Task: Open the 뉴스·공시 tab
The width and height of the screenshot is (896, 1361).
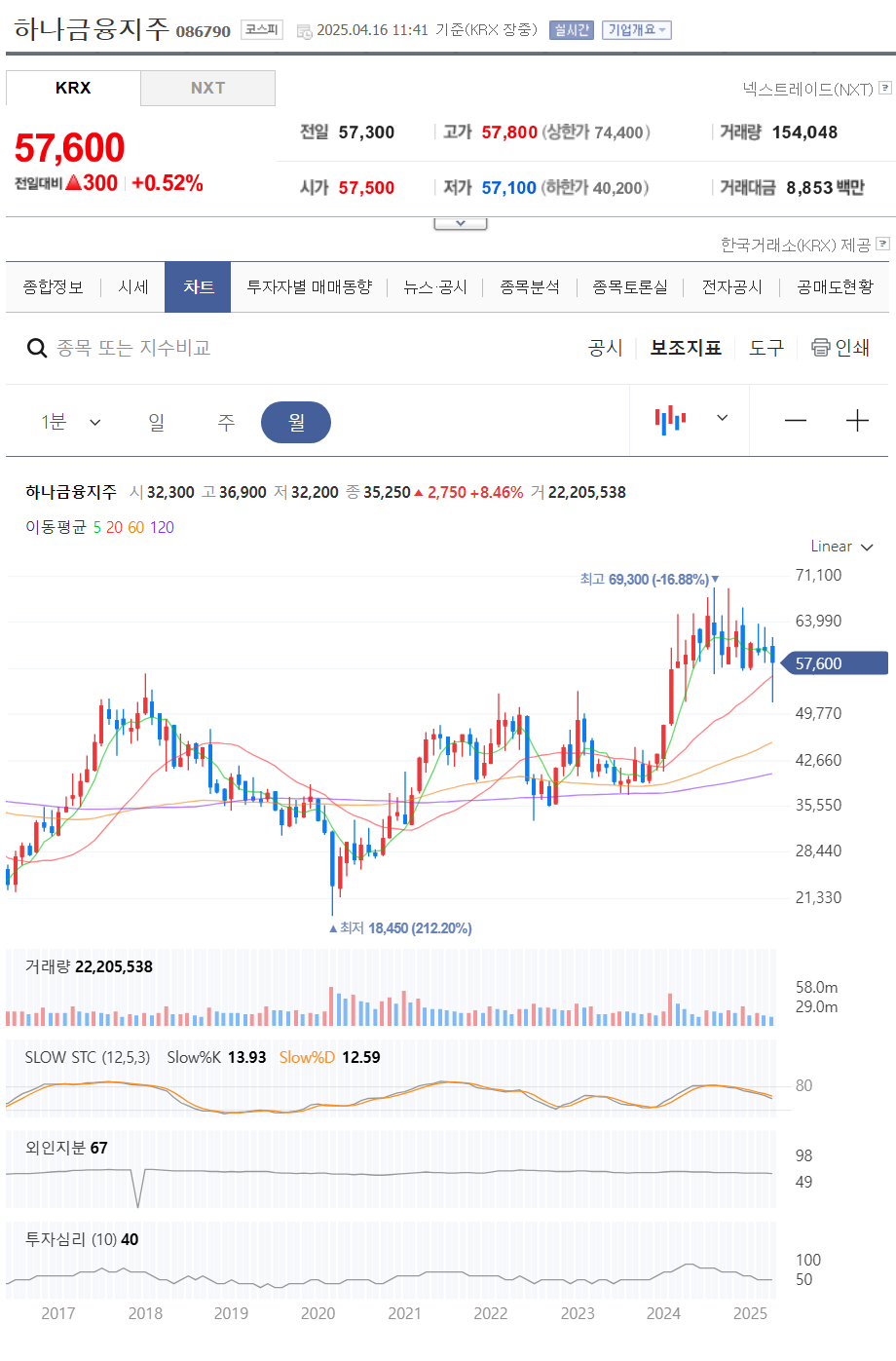Action: [435, 287]
